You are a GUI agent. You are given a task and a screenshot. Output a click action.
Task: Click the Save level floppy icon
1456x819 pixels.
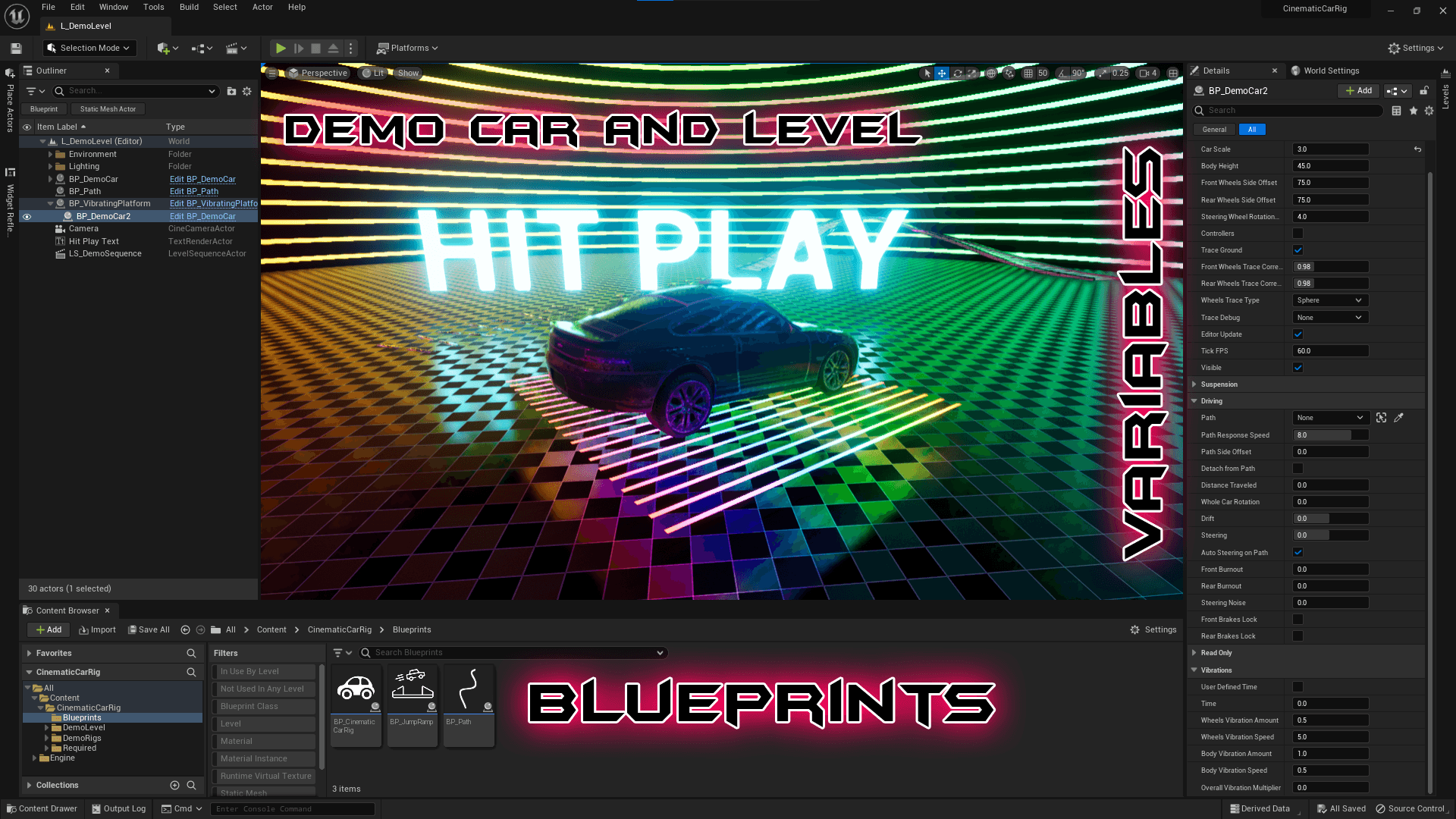click(x=16, y=48)
